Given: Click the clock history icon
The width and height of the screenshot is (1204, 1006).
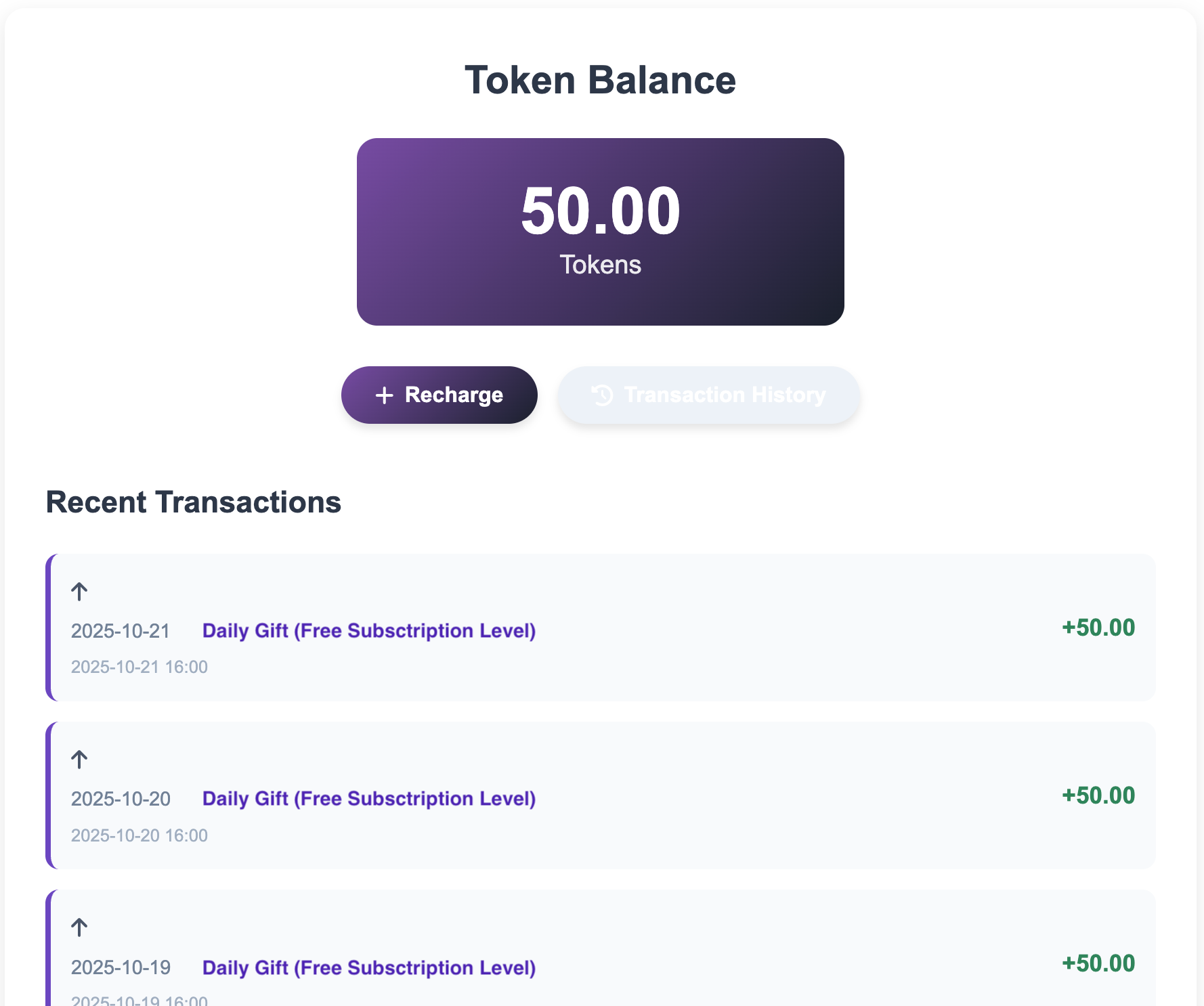Looking at the screenshot, I should tap(602, 395).
